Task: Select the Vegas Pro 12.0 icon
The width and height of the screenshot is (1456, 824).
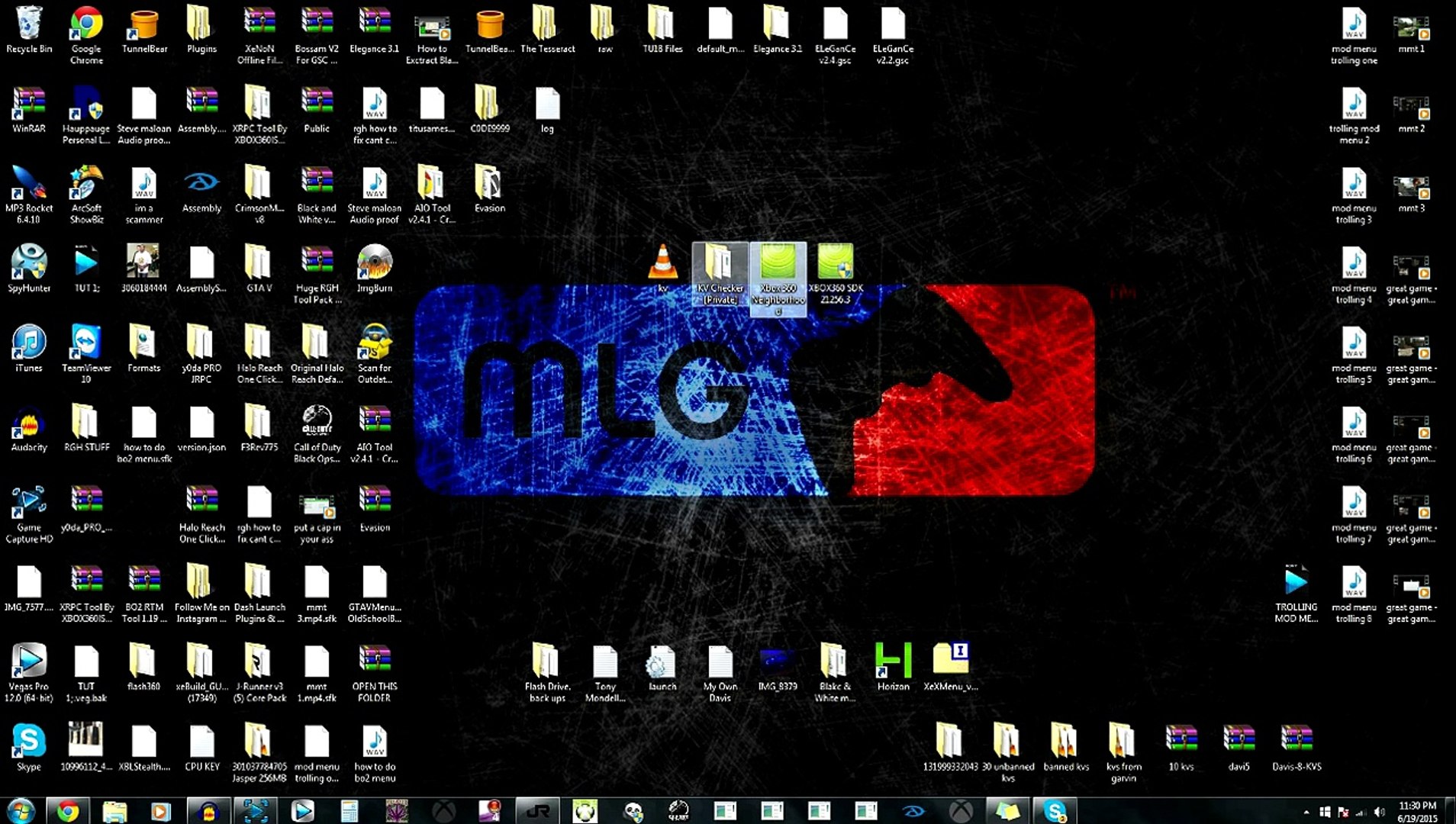Action: click(29, 672)
